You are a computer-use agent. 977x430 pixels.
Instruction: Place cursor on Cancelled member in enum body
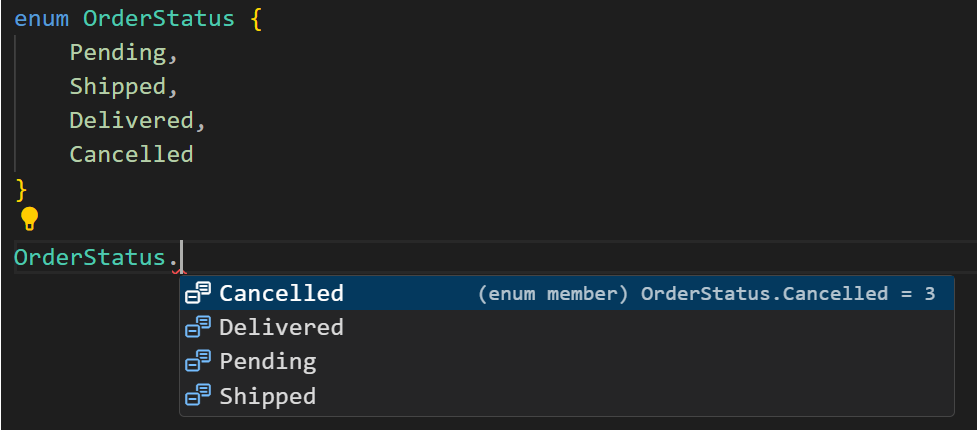(x=131, y=154)
